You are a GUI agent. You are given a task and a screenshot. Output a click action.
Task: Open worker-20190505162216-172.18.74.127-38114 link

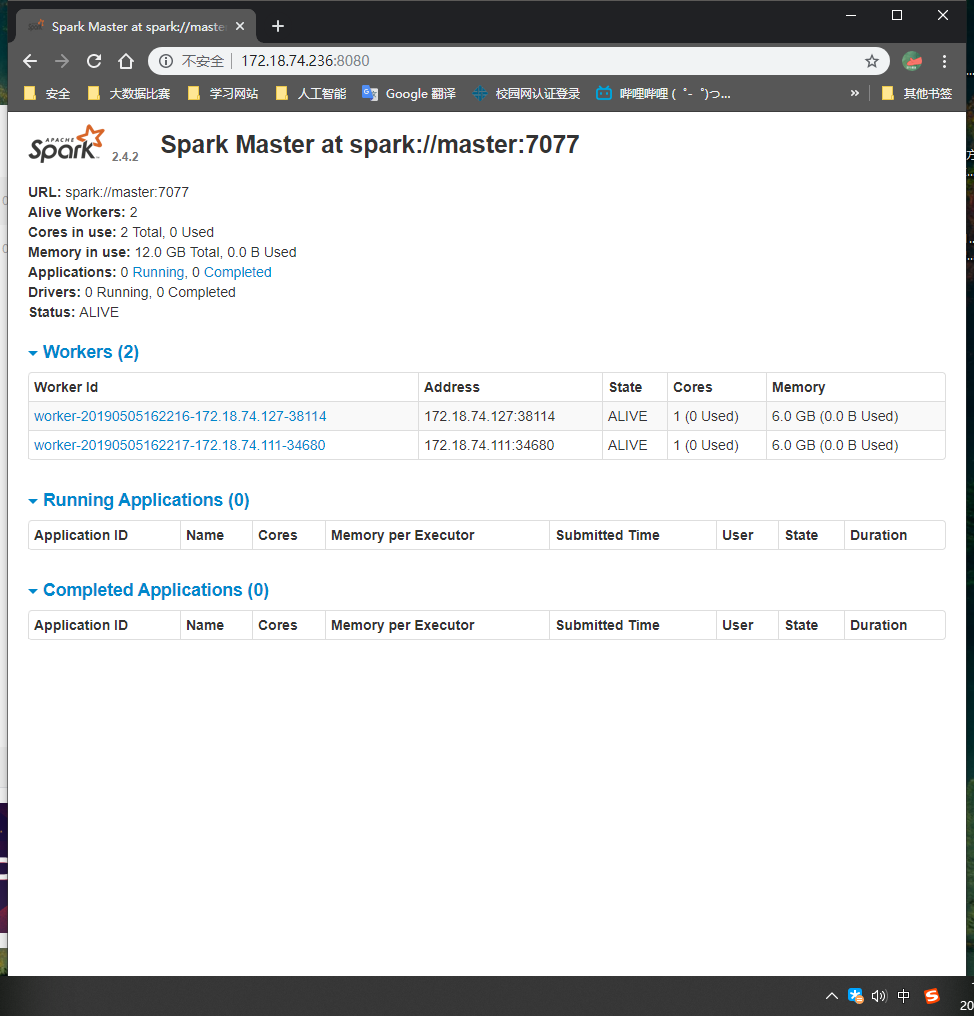[x=180, y=416]
